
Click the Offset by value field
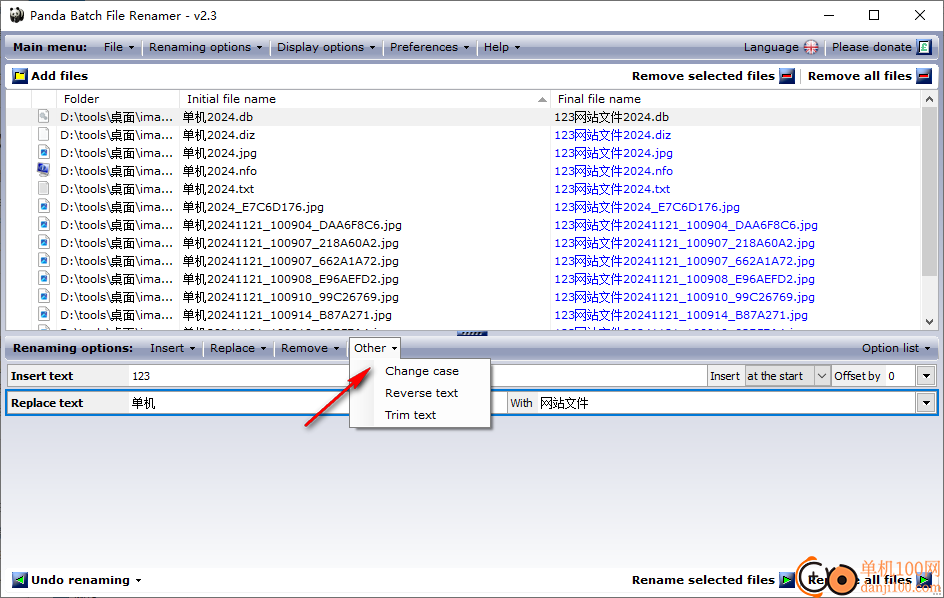coord(899,376)
